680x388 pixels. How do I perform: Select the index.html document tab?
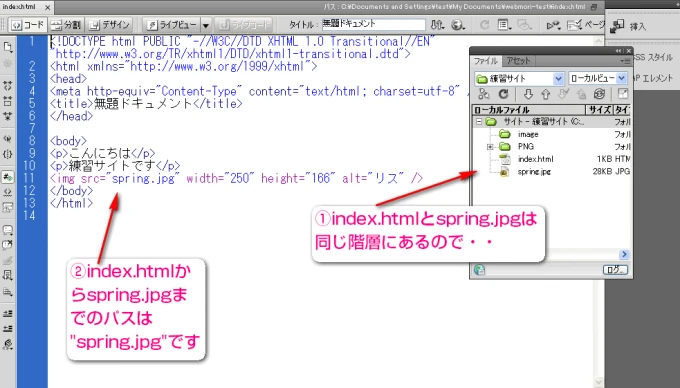click(x=20, y=7)
